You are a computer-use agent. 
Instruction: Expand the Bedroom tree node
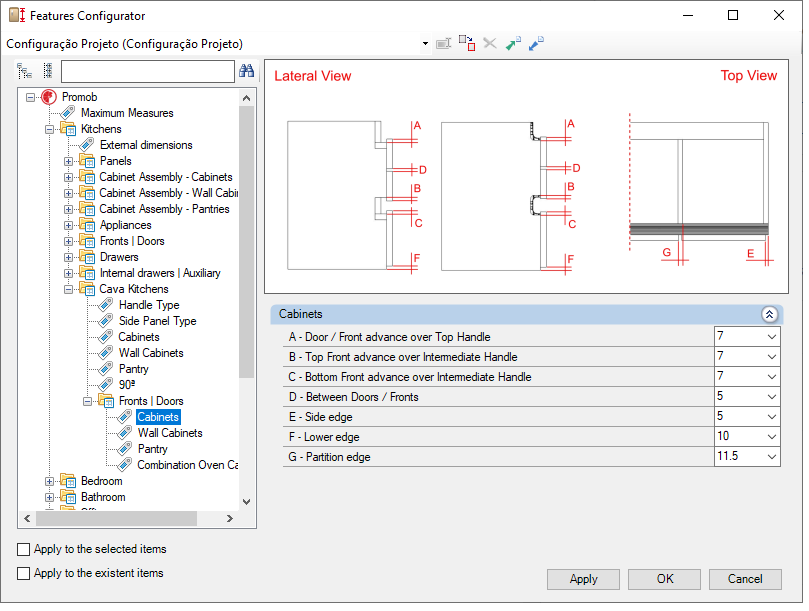[x=50, y=481]
